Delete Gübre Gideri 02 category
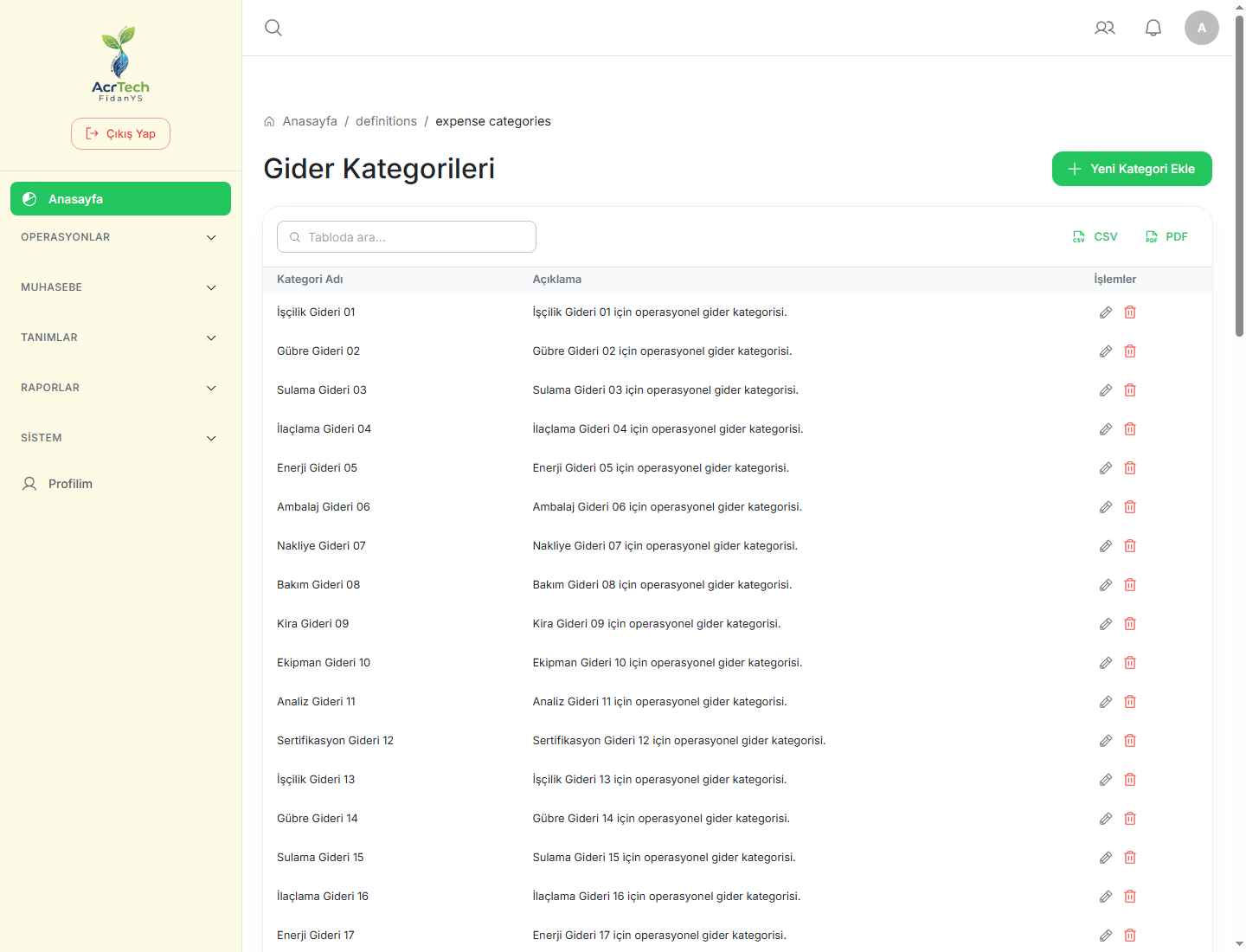This screenshot has width=1246, height=952. click(x=1130, y=351)
